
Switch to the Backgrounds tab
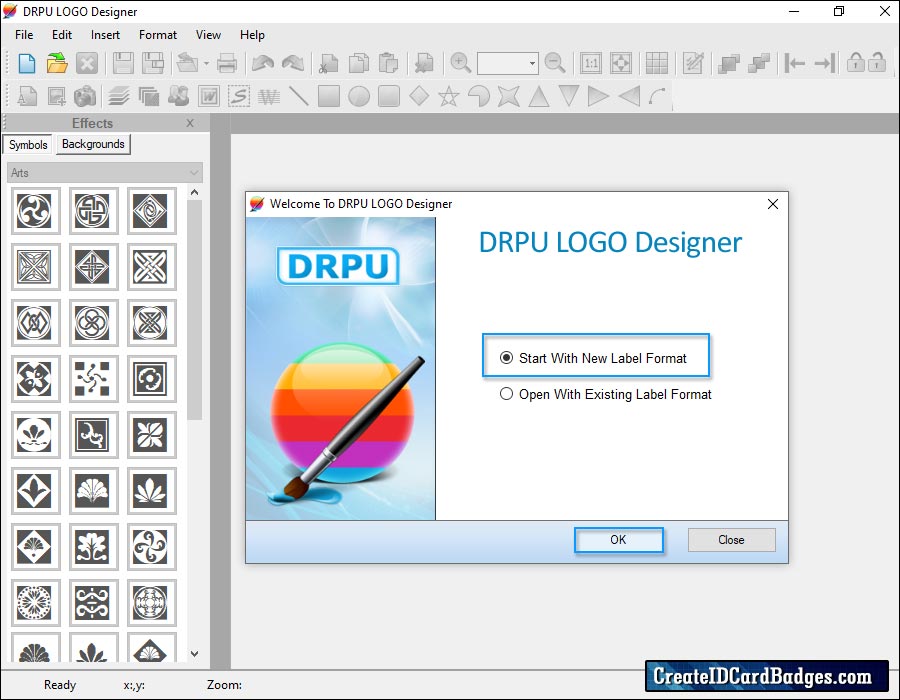pyautogui.click(x=93, y=144)
